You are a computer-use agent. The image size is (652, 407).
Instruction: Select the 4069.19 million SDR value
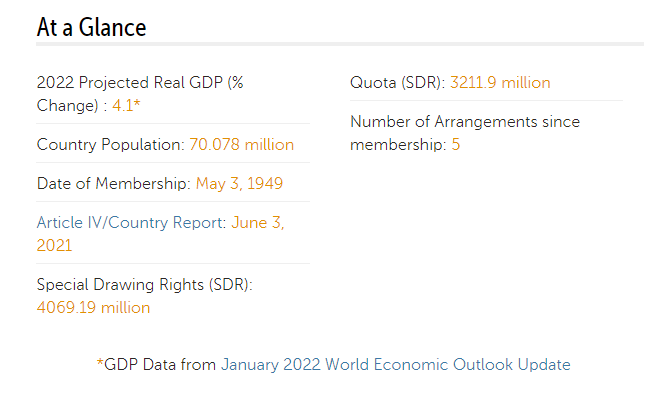tap(93, 308)
